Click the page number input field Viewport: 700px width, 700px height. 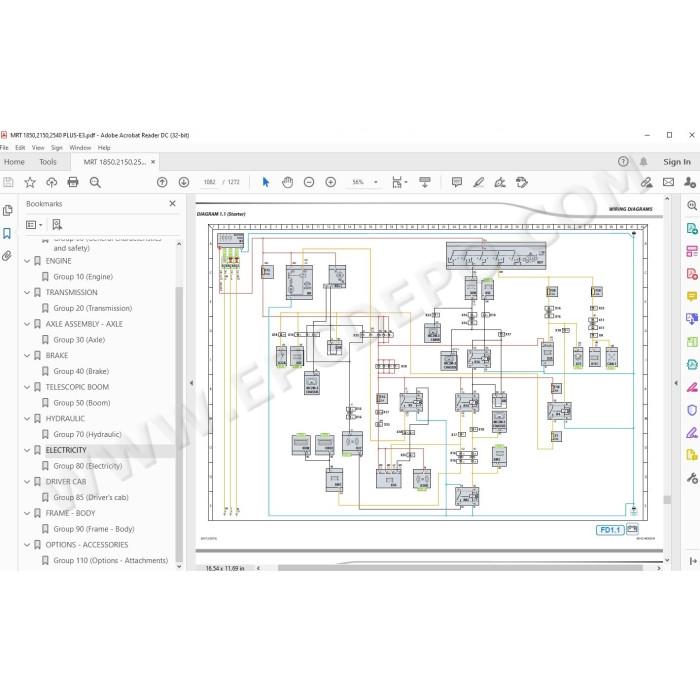(209, 182)
